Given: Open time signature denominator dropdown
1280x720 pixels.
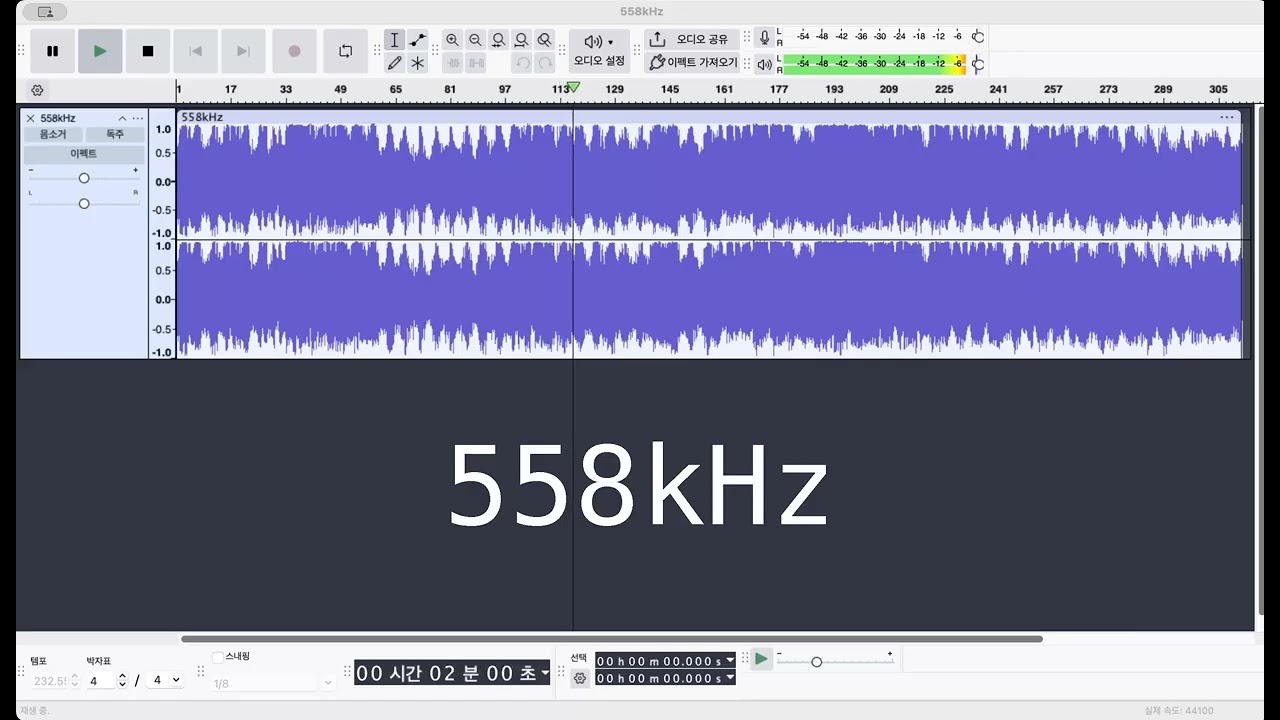Looking at the screenshot, I should click(x=165, y=680).
